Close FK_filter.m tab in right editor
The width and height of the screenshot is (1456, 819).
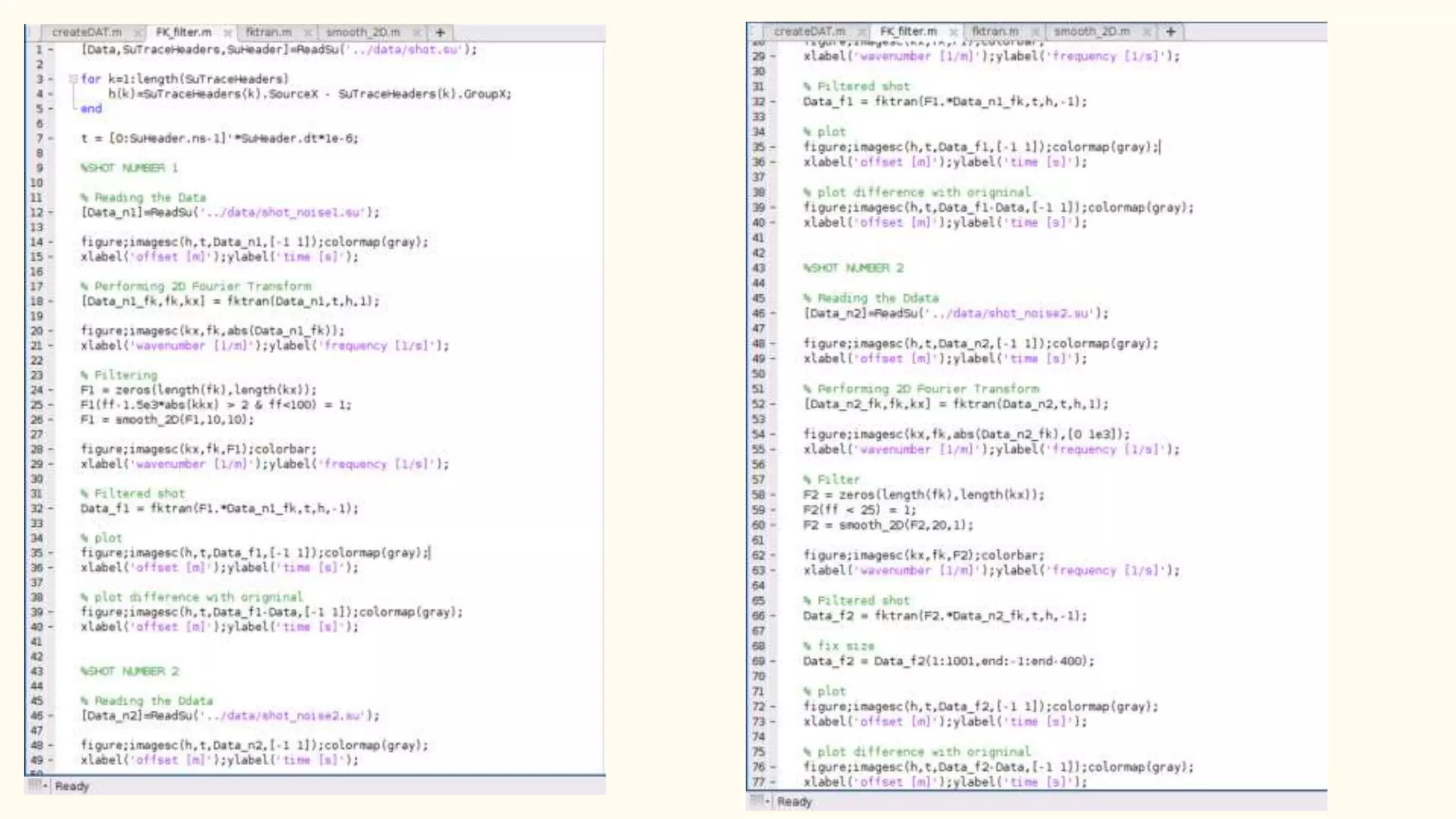click(x=953, y=32)
